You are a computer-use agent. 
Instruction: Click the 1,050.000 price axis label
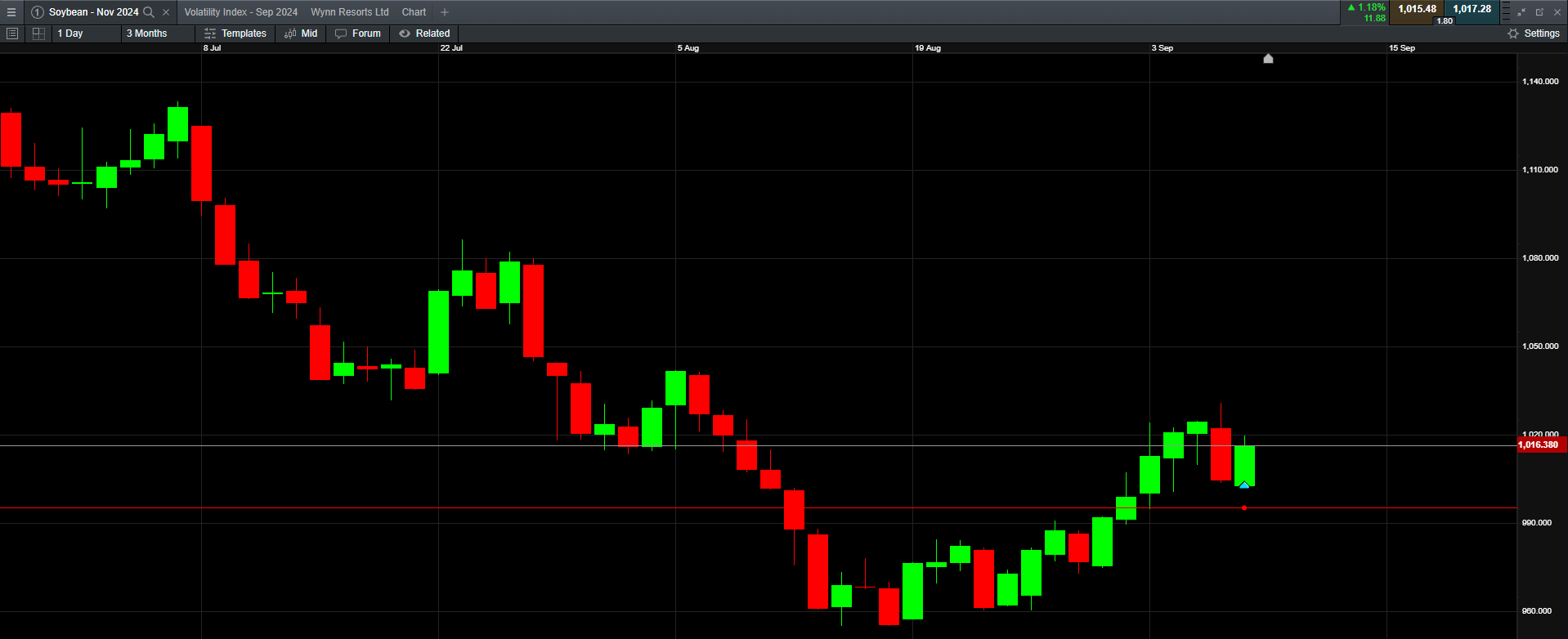[1540, 346]
